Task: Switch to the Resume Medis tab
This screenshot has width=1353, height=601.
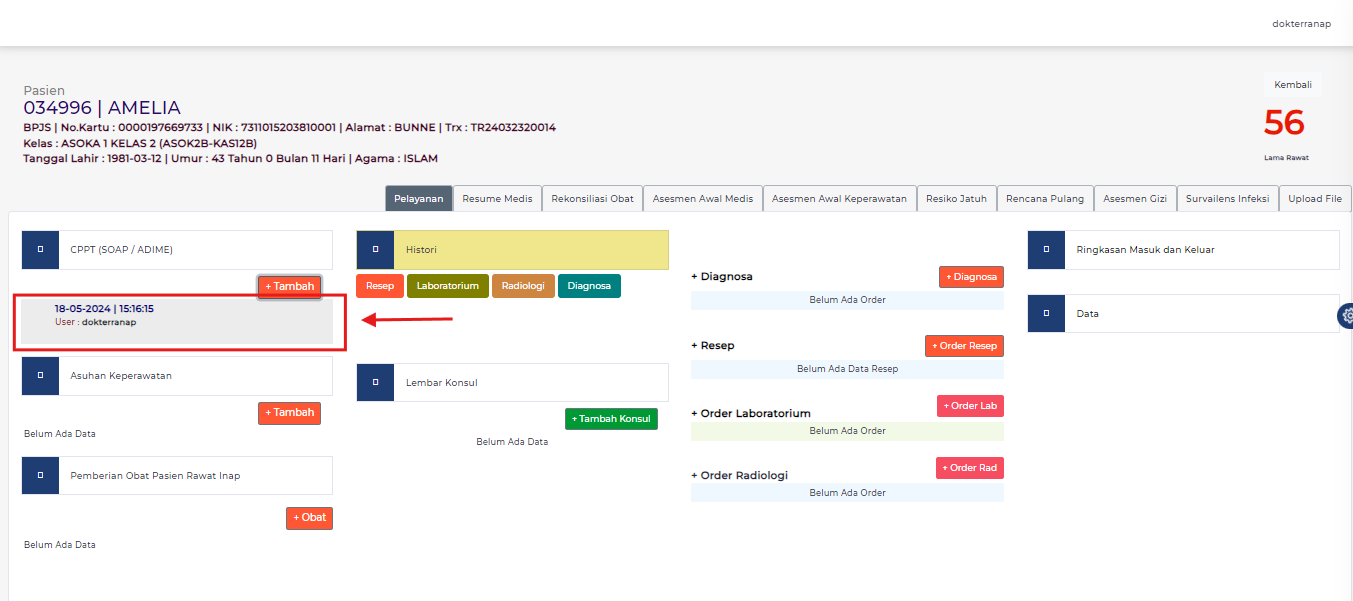Action: [497, 198]
